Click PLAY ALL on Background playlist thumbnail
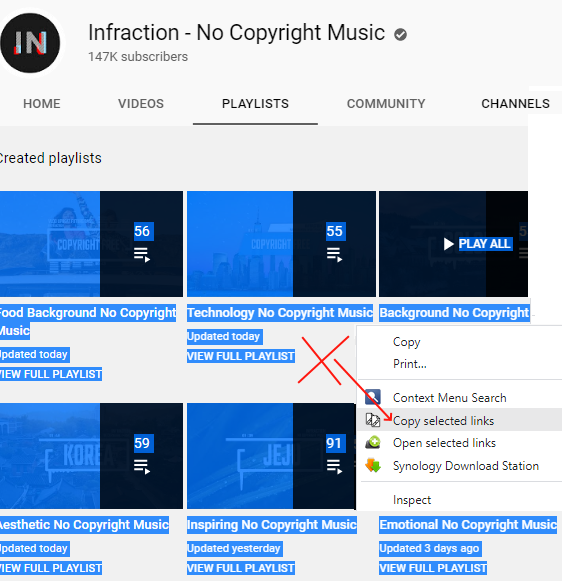 pos(485,244)
